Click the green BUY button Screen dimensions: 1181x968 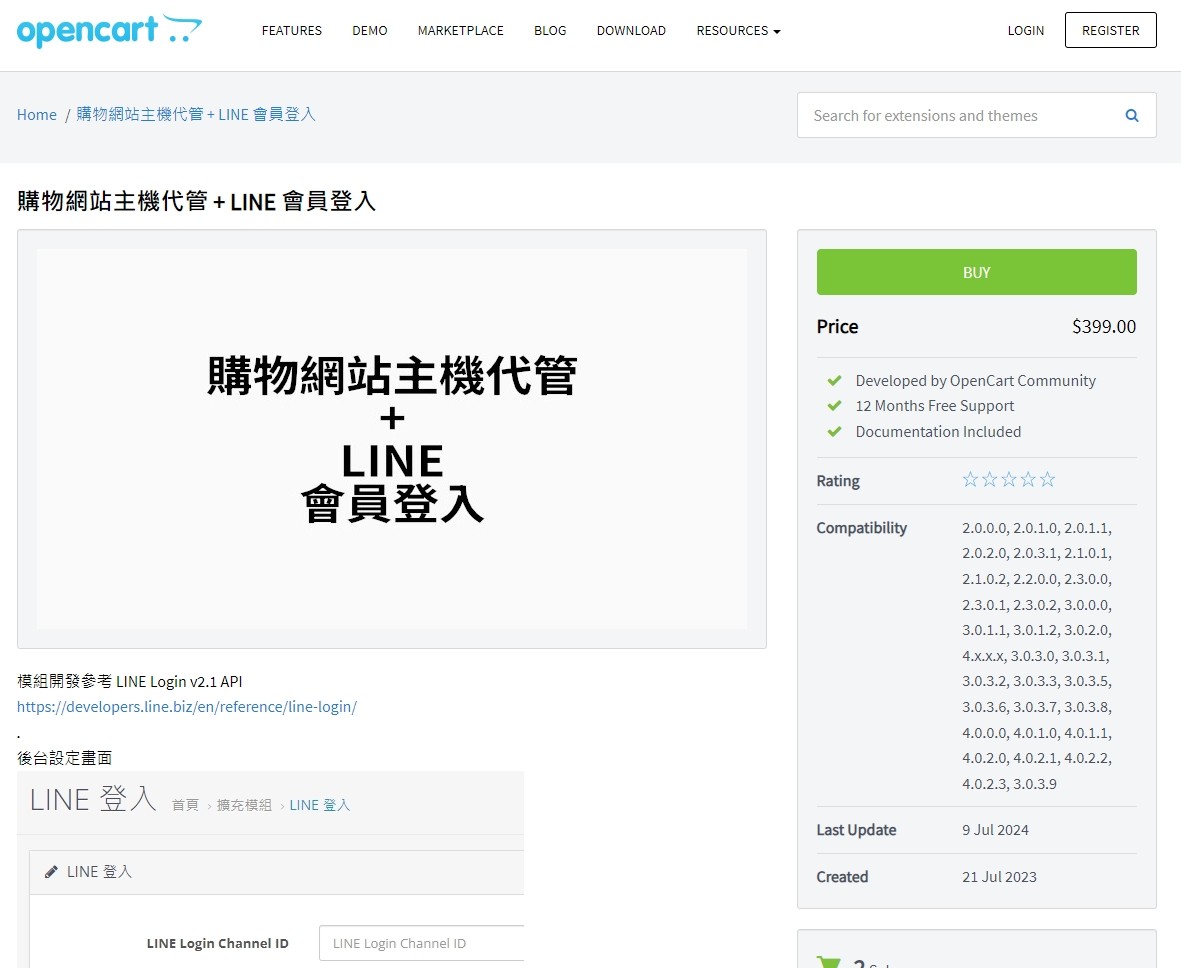(976, 272)
